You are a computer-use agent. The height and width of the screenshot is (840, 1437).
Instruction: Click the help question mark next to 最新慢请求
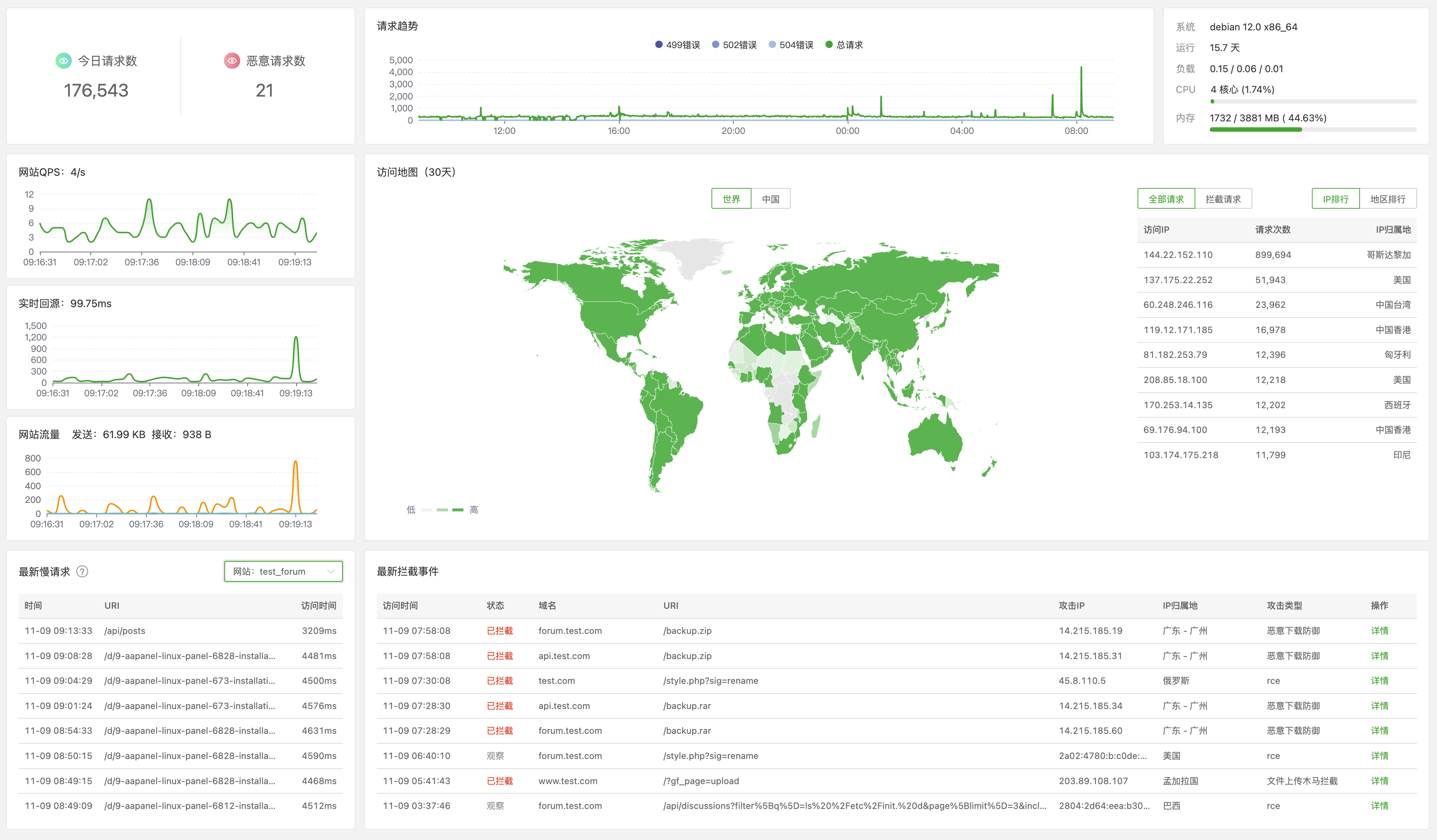click(x=82, y=572)
